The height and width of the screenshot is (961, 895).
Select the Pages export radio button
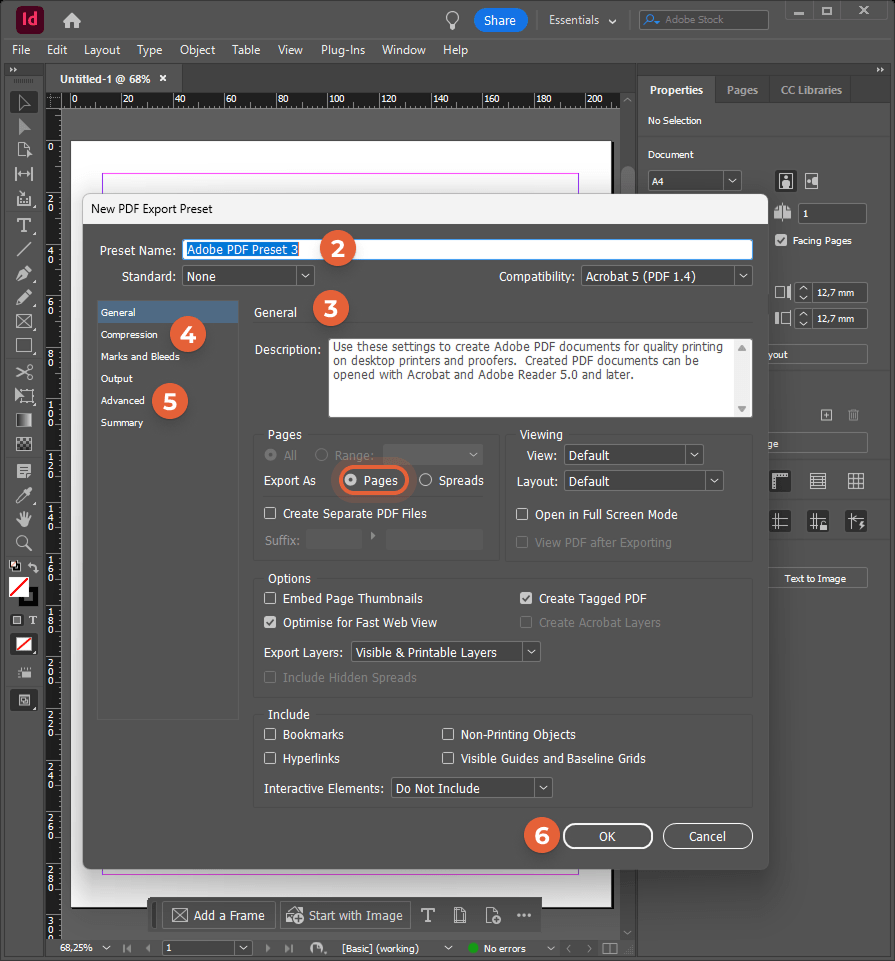[x=350, y=480]
